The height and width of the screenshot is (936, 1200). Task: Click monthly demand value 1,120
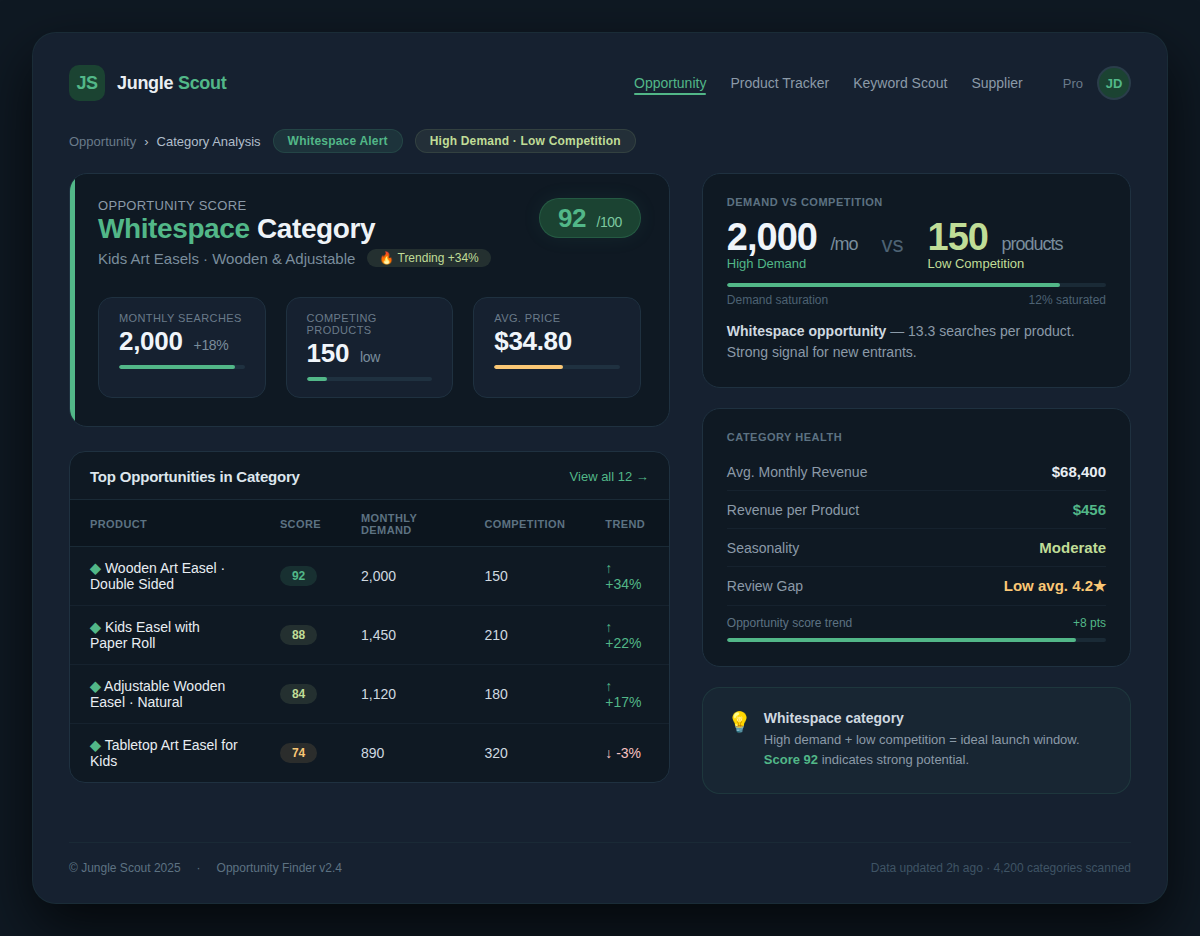coord(378,694)
